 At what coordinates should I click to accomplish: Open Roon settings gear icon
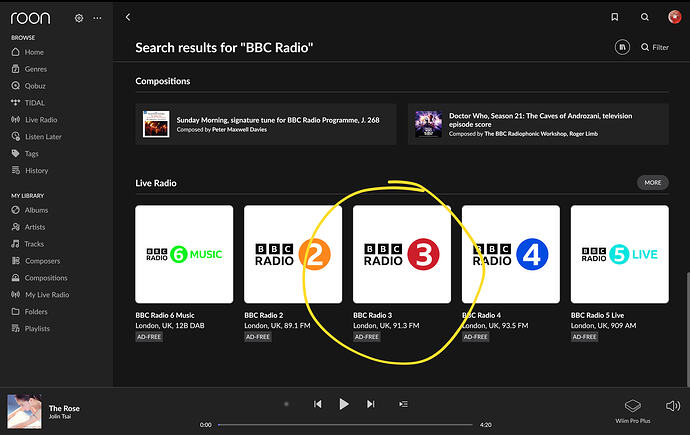click(x=79, y=18)
